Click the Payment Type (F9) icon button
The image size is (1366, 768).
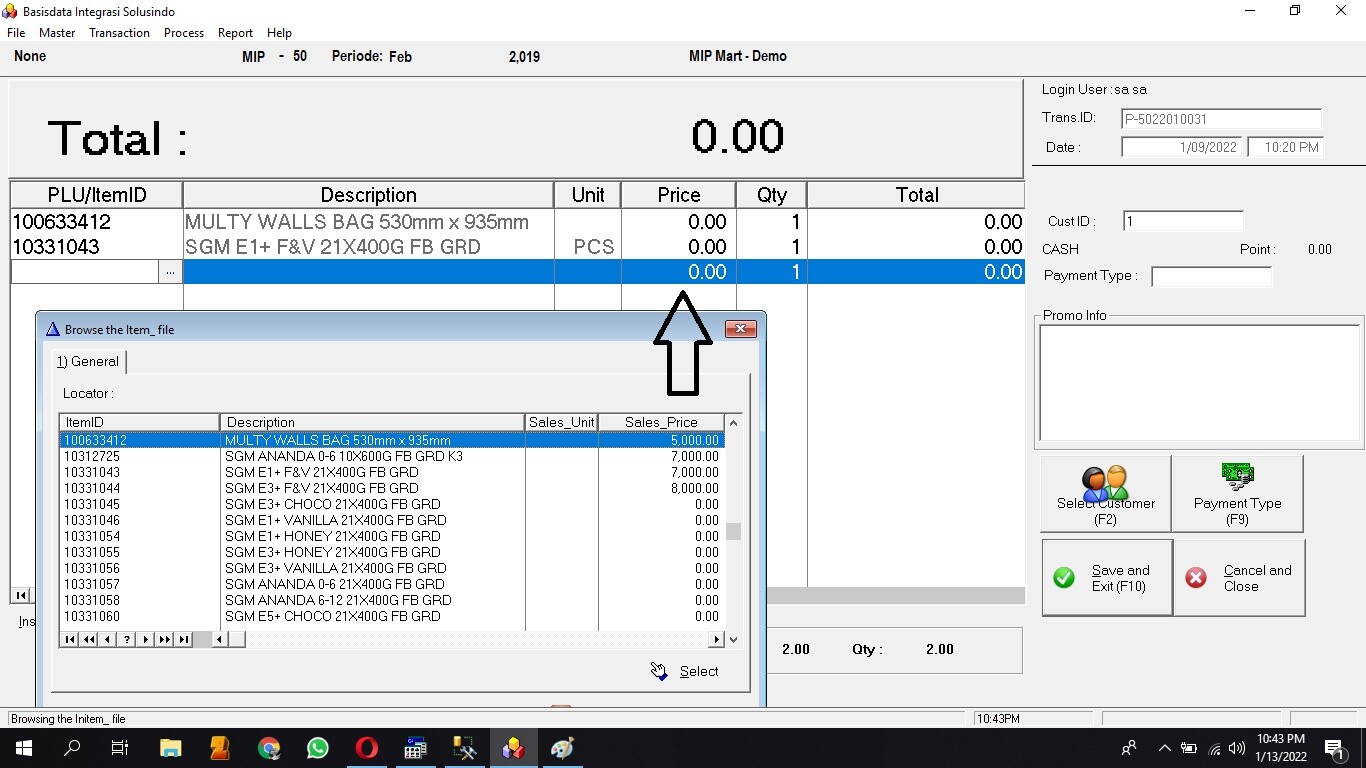pos(1237,494)
